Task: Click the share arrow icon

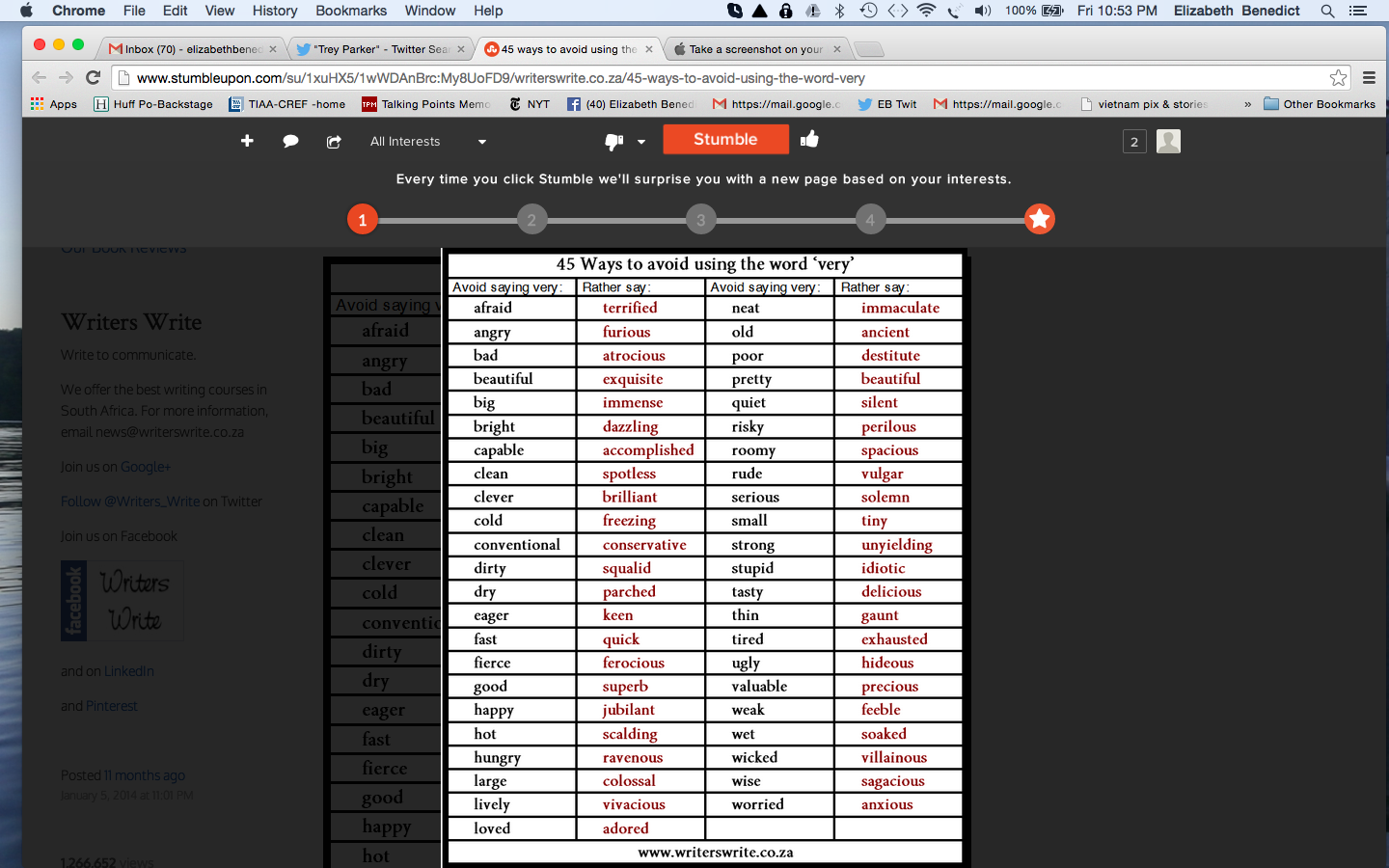Action: coord(334,142)
